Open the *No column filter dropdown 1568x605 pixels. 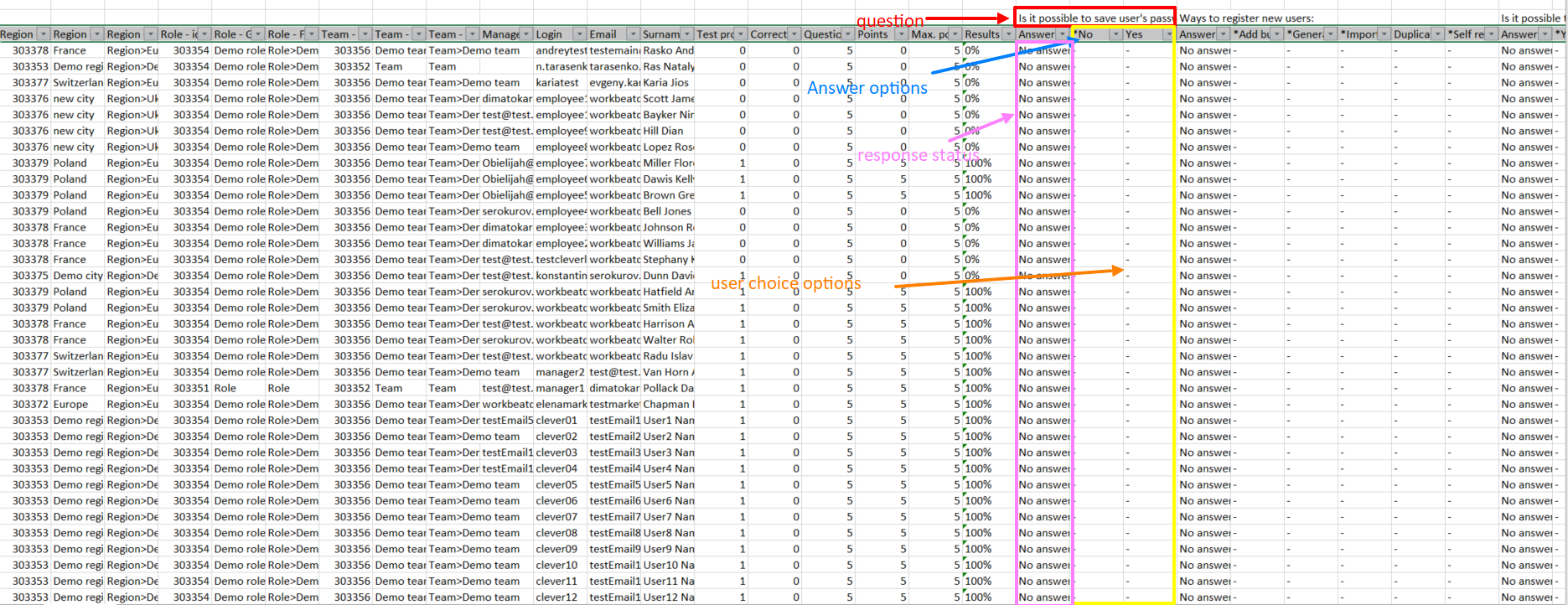[x=1115, y=34]
